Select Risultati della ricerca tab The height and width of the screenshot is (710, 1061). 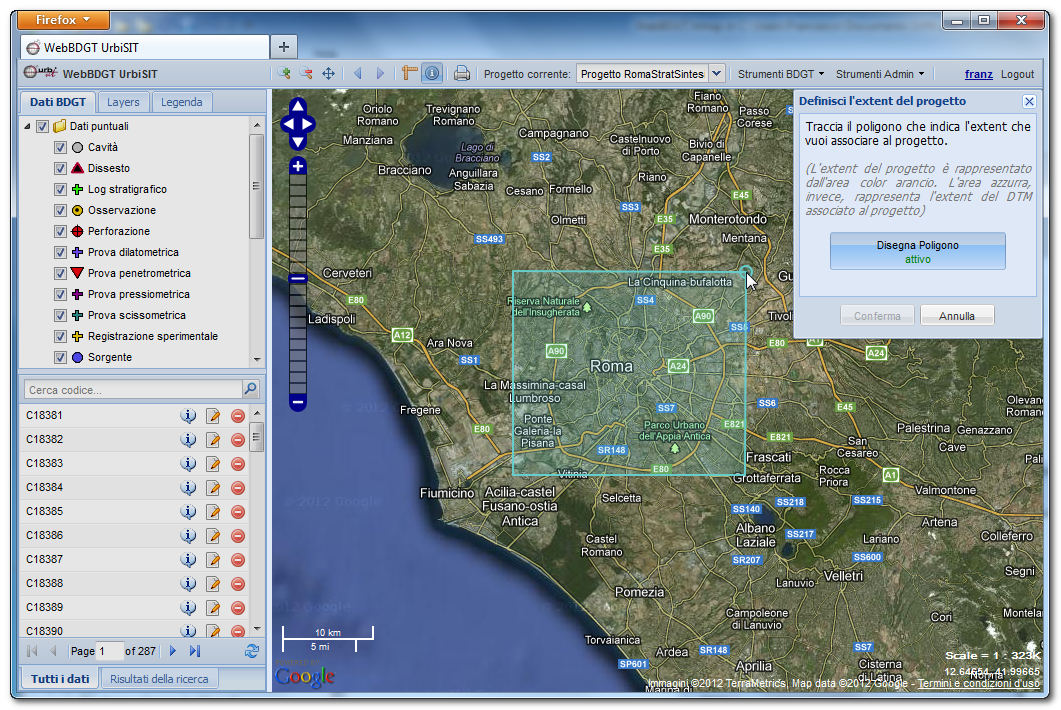pyautogui.click(x=159, y=679)
